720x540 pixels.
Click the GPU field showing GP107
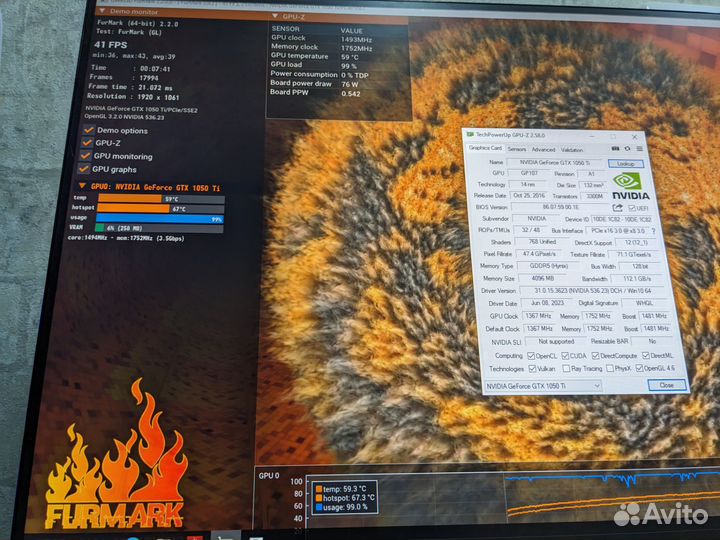529,173
